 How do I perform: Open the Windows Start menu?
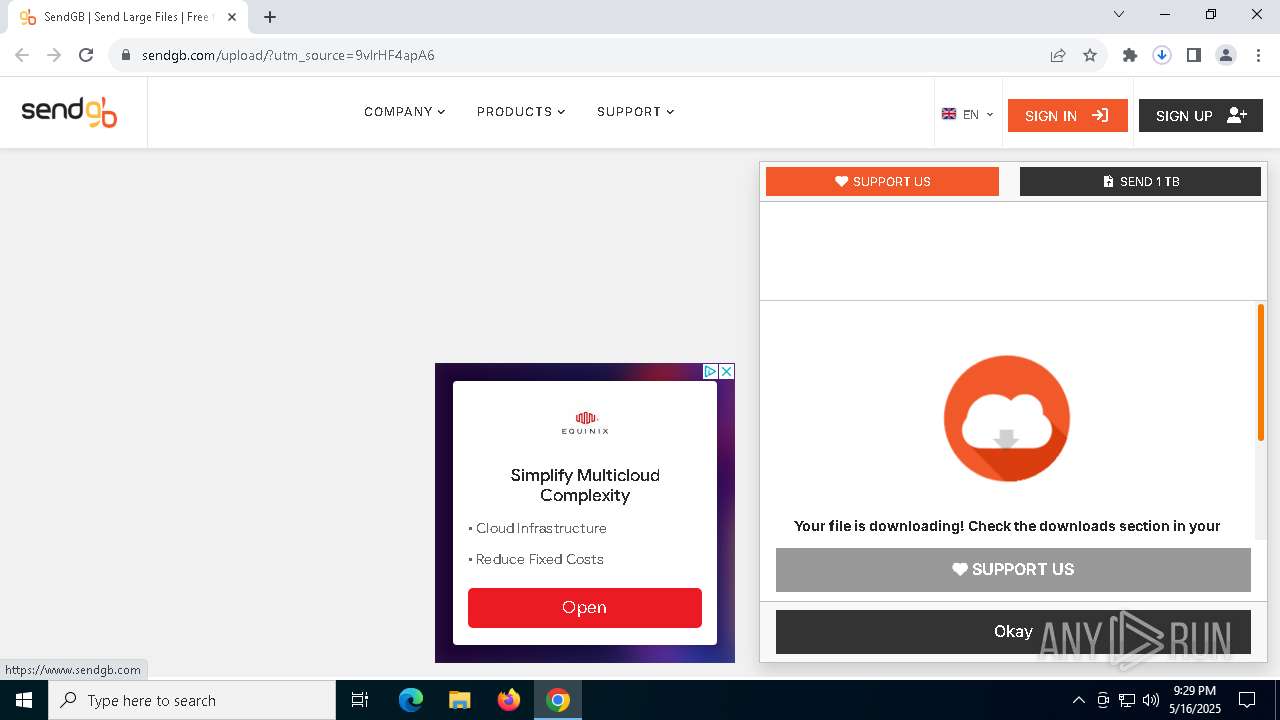click(24, 700)
